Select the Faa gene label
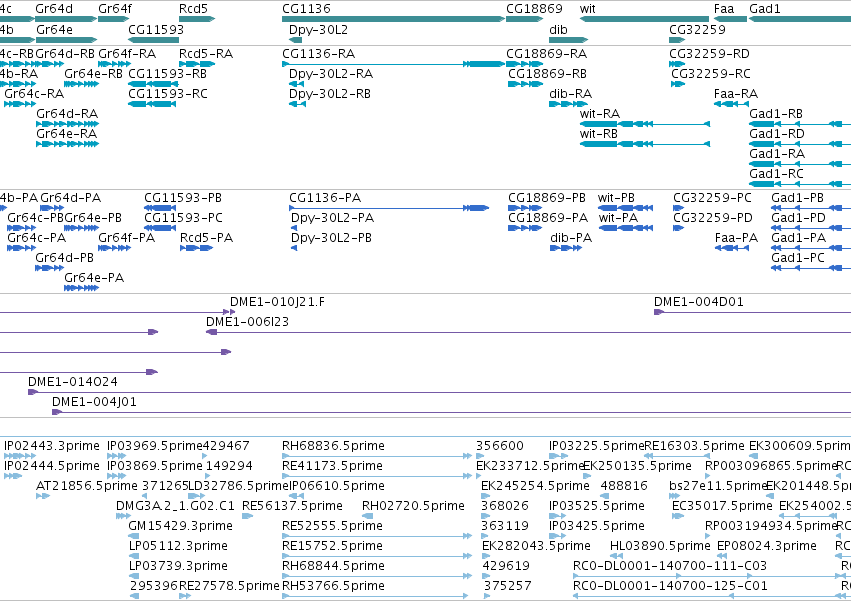Viewport: 851px width, 601px height. (x=724, y=9)
